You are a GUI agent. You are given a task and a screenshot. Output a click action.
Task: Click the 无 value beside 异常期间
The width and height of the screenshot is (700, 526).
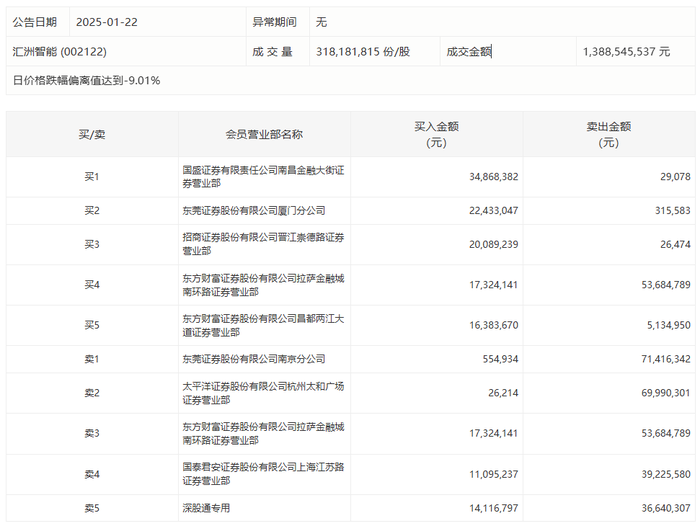point(321,22)
